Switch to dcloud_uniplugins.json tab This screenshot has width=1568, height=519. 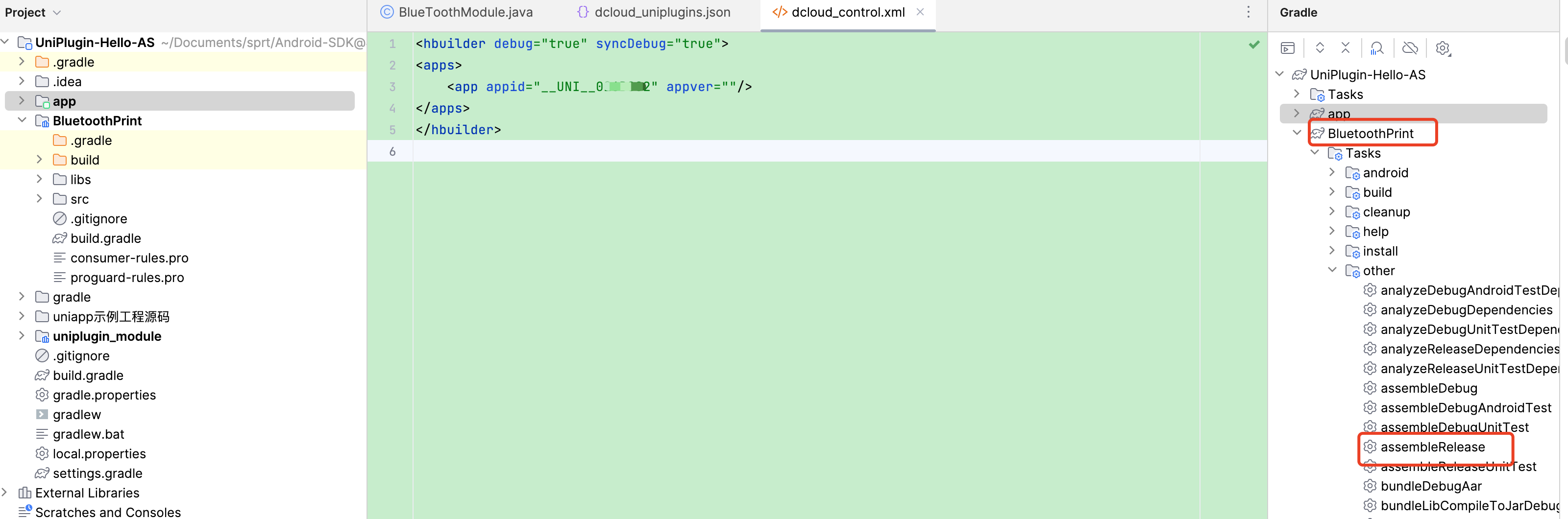point(654,12)
